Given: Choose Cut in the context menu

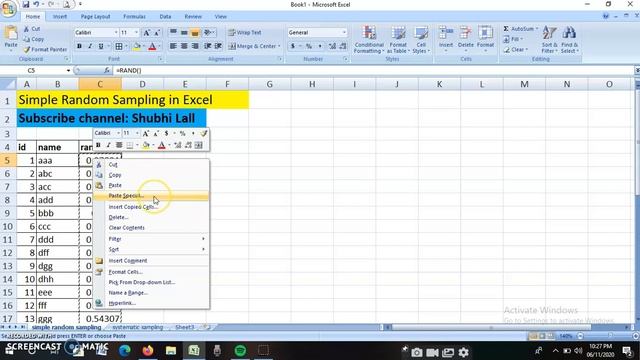Looking at the screenshot, I should (x=151, y=164).
